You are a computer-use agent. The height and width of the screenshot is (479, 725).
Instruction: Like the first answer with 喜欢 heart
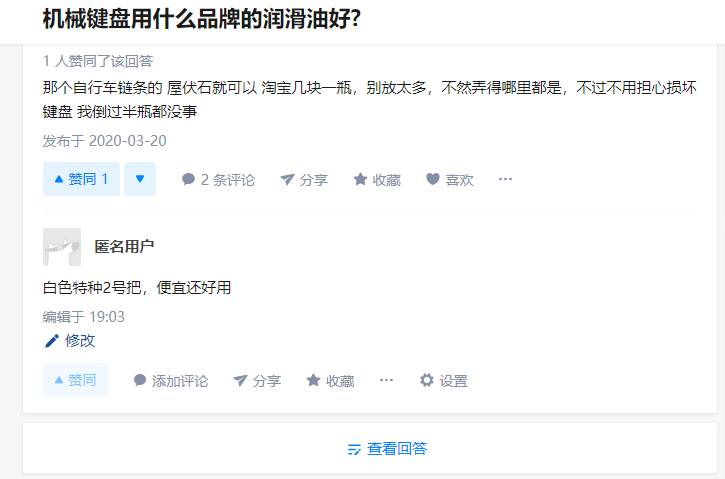pyautogui.click(x=449, y=180)
